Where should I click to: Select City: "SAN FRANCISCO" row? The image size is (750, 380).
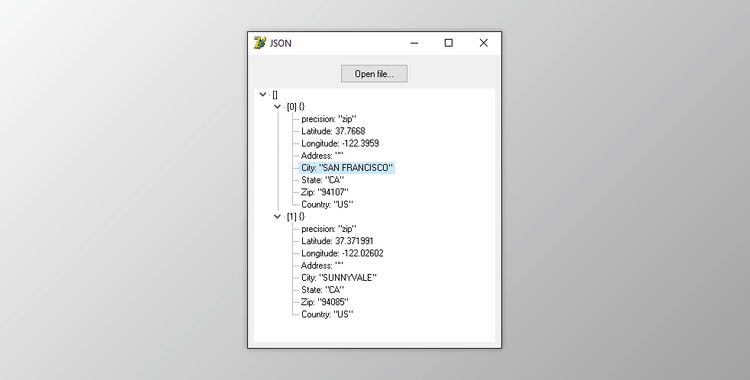coord(347,168)
